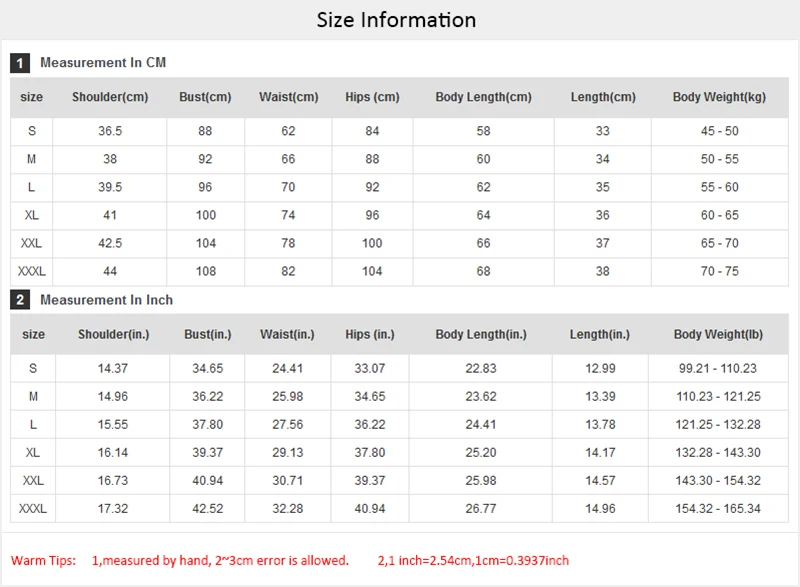The width and height of the screenshot is (800, 587).
Task: Click body length value 58 for S
Action: (483, 131)
